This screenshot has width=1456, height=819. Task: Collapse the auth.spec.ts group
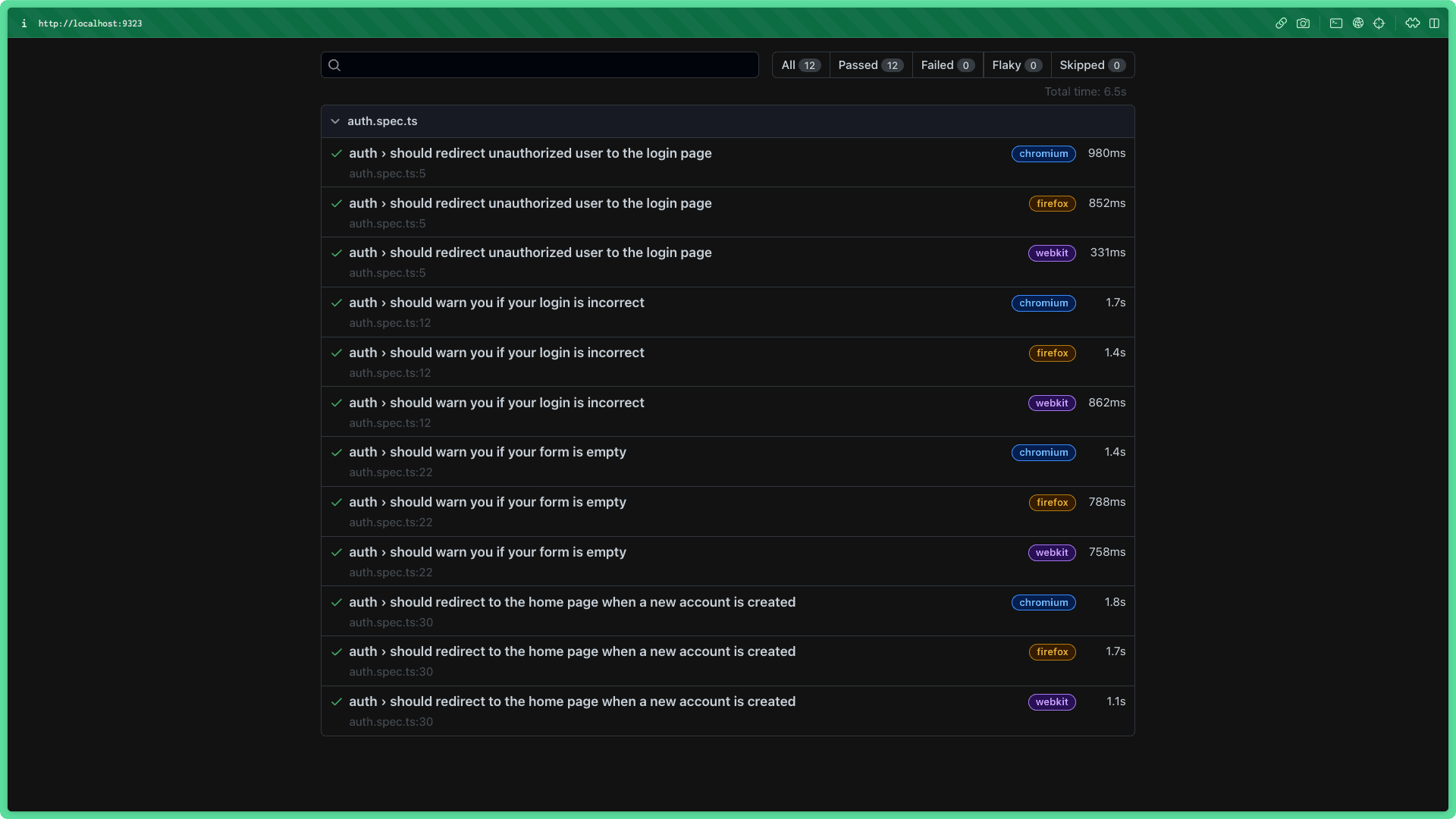point(335,121)
